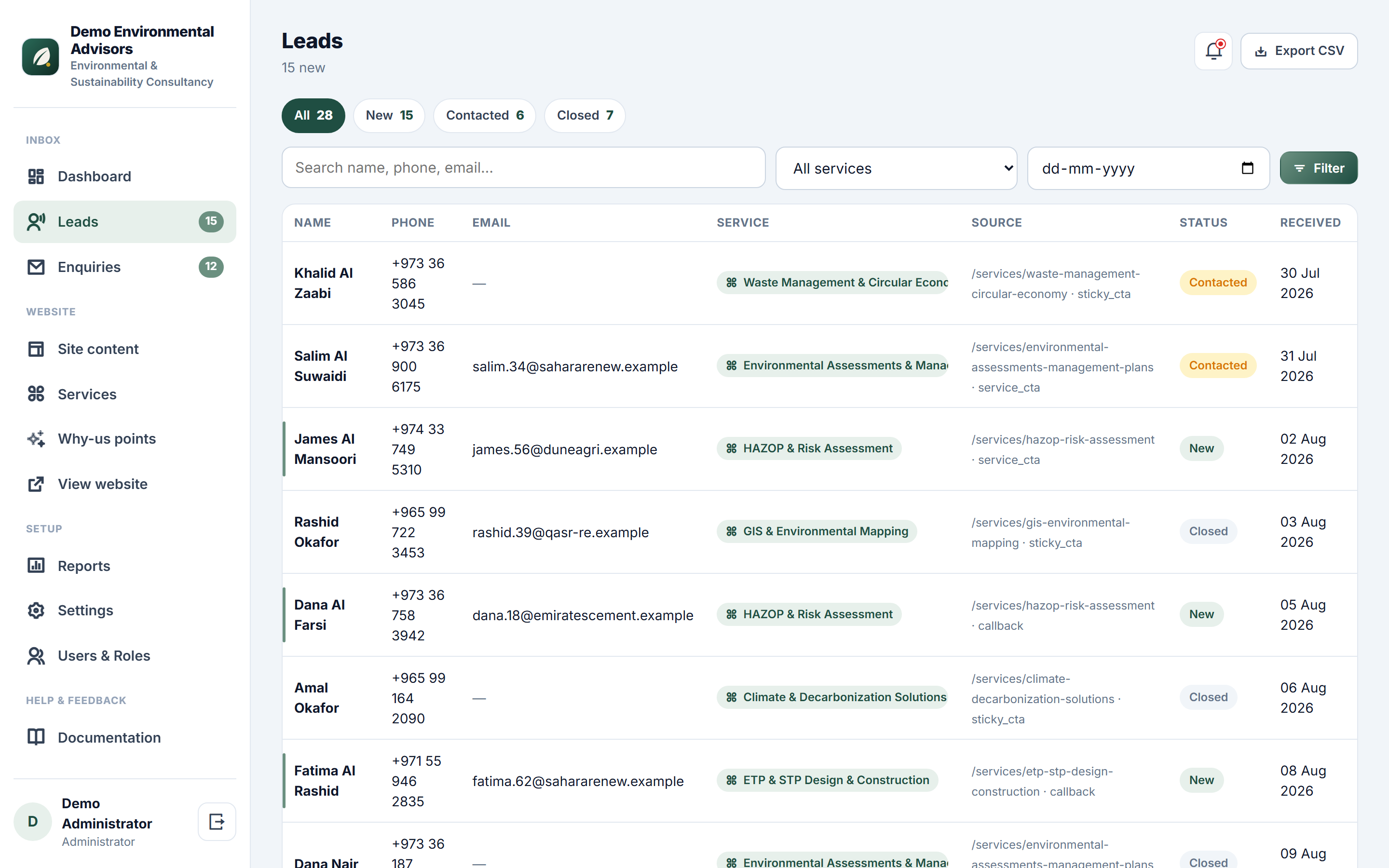1389x868 pixels.
Task: Click the STATUS column header
Action: 1203,222
